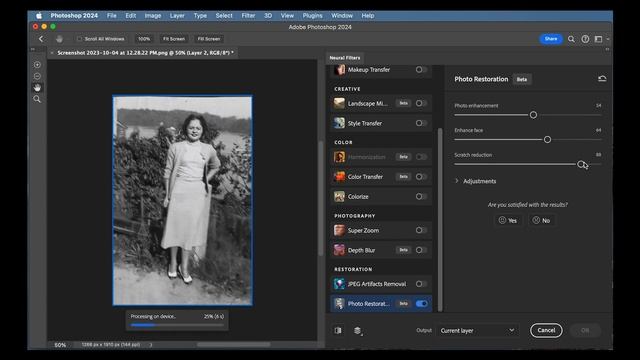The image size is (640, 360).
Task: Open the Plugins menu
Action: click(x=312, y=16)
